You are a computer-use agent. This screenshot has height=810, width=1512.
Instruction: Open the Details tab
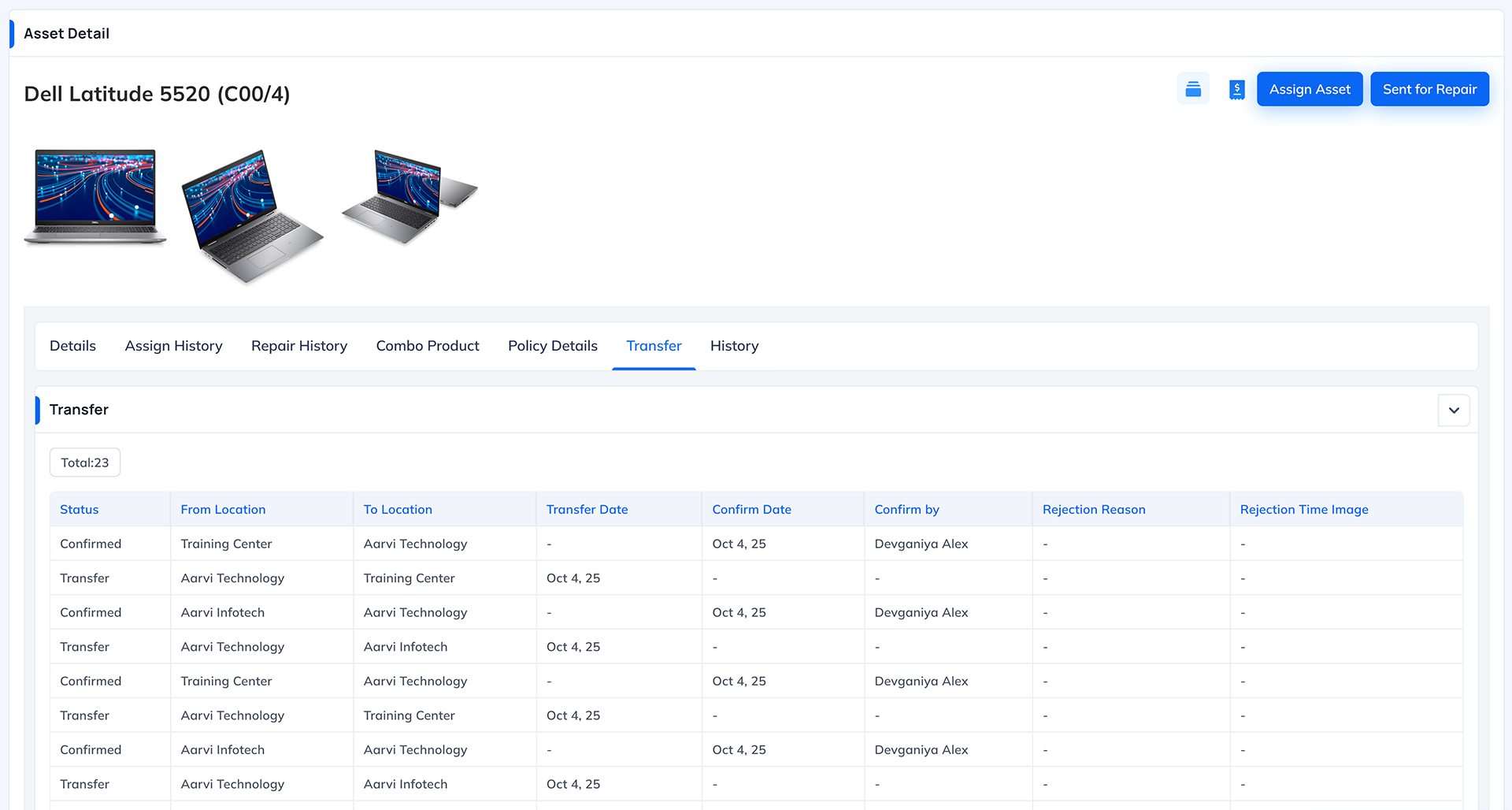[72, 346]
